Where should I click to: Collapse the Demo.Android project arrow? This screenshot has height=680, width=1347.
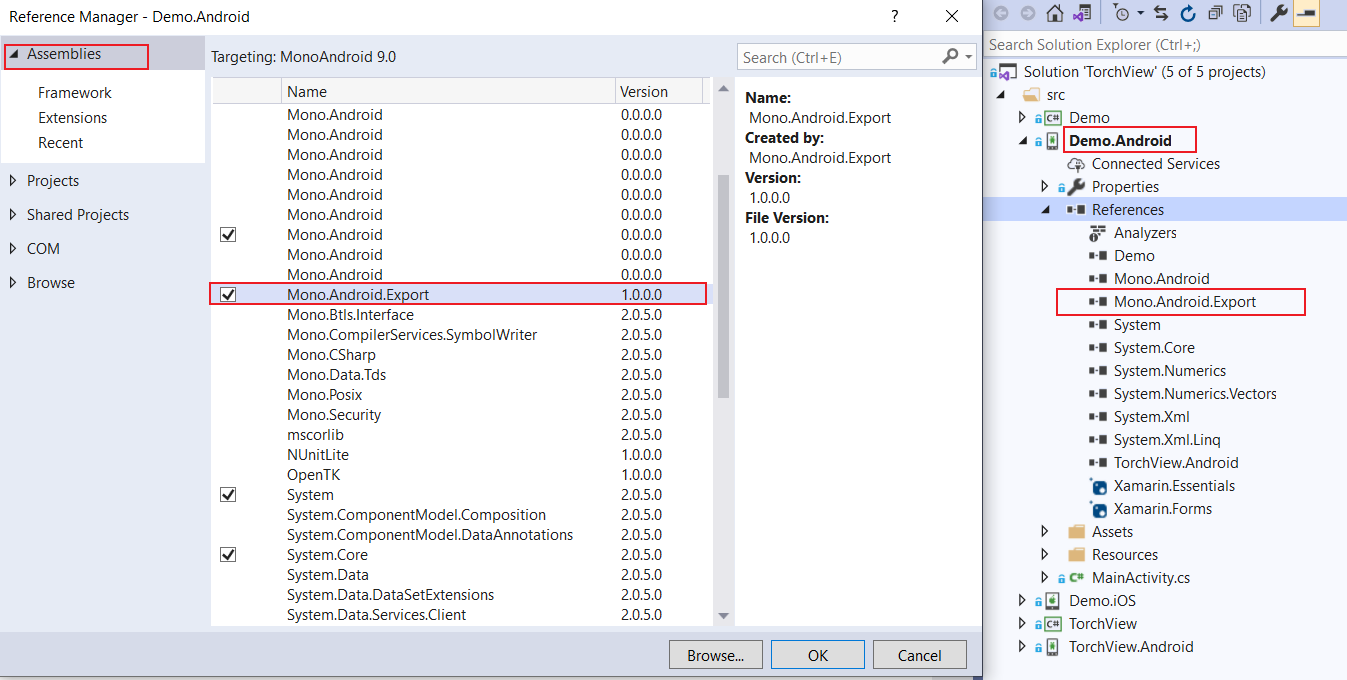pos(1023,141)
